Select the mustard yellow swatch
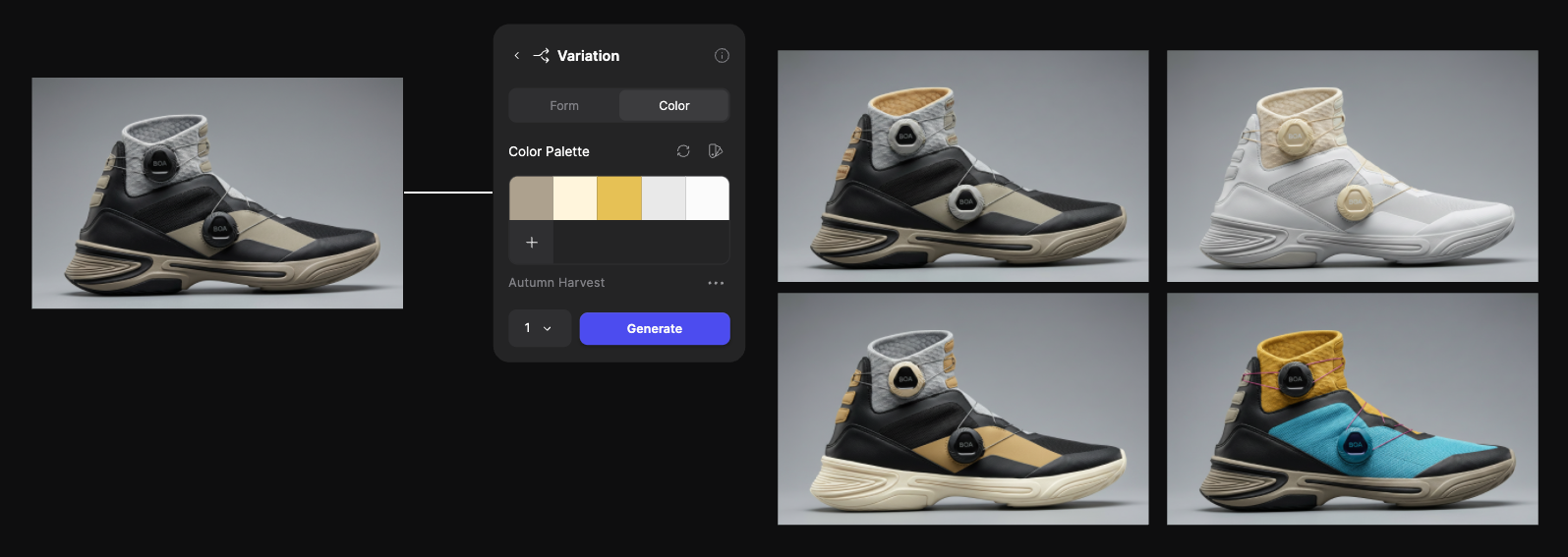The height and width of the screenshot is (557, 1568). click(619, 198)
